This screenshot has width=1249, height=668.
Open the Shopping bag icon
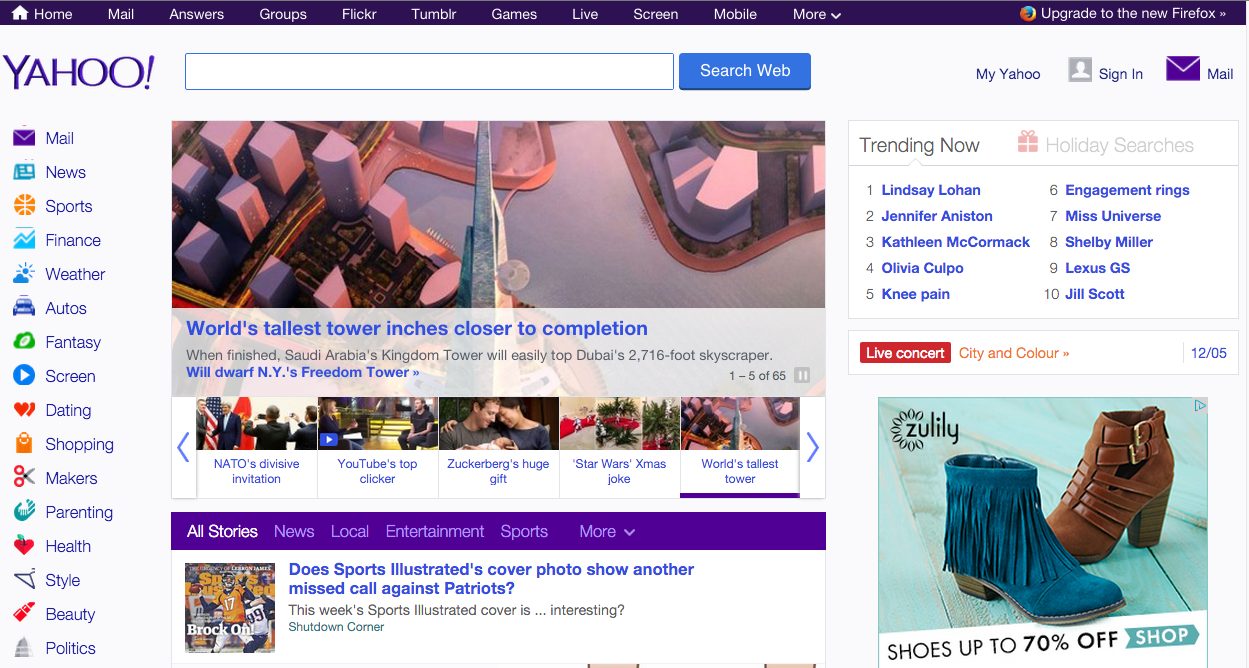24,444
